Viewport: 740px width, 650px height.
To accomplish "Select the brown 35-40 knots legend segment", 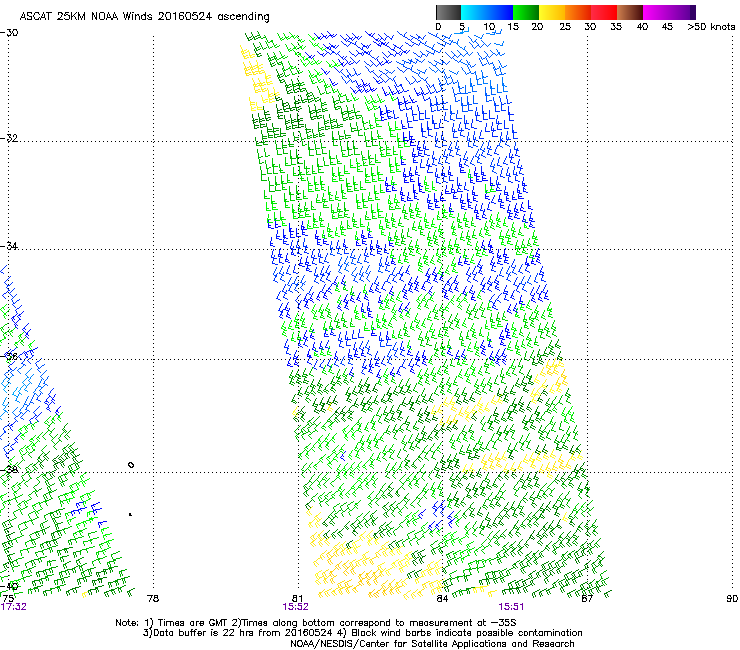I will coord(630,12).
